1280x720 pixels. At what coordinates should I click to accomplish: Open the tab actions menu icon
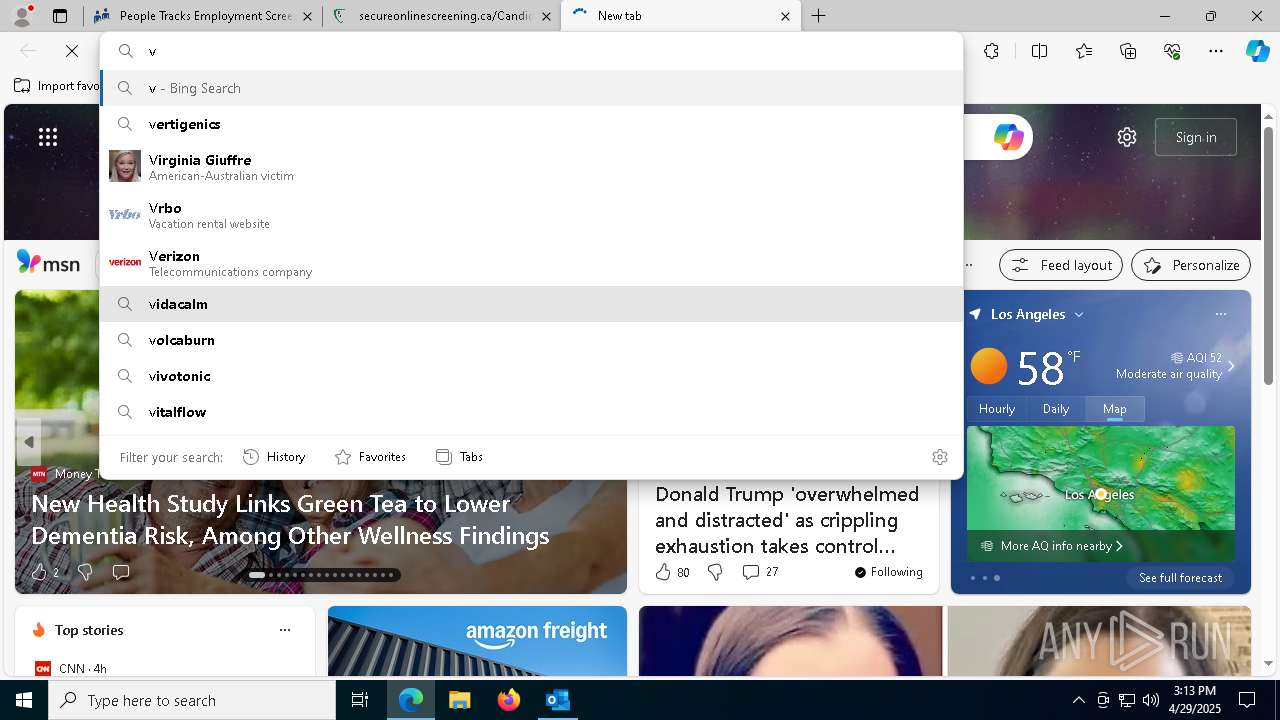tap(60, 16)
